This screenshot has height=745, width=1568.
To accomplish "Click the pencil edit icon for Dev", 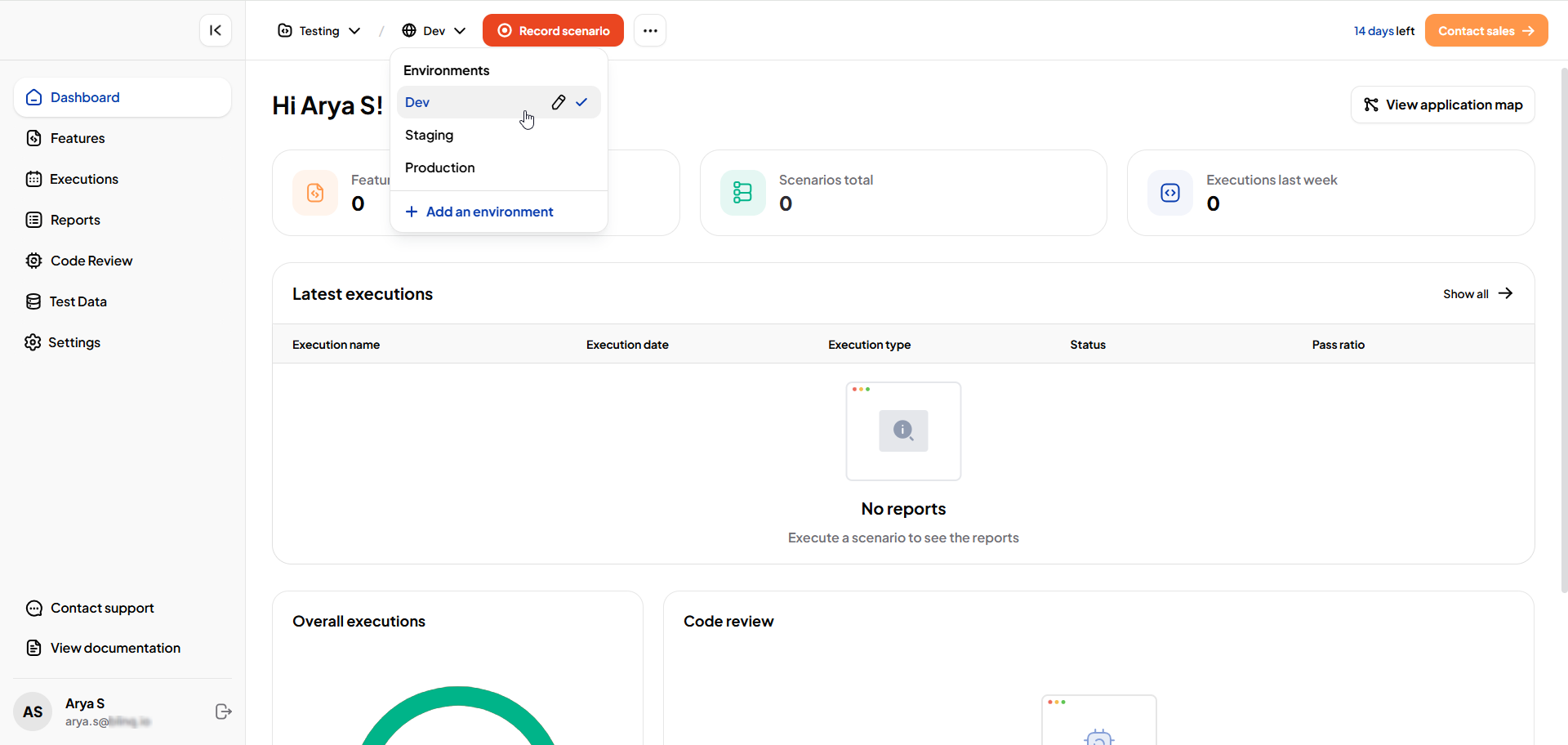I will (559, 102).
